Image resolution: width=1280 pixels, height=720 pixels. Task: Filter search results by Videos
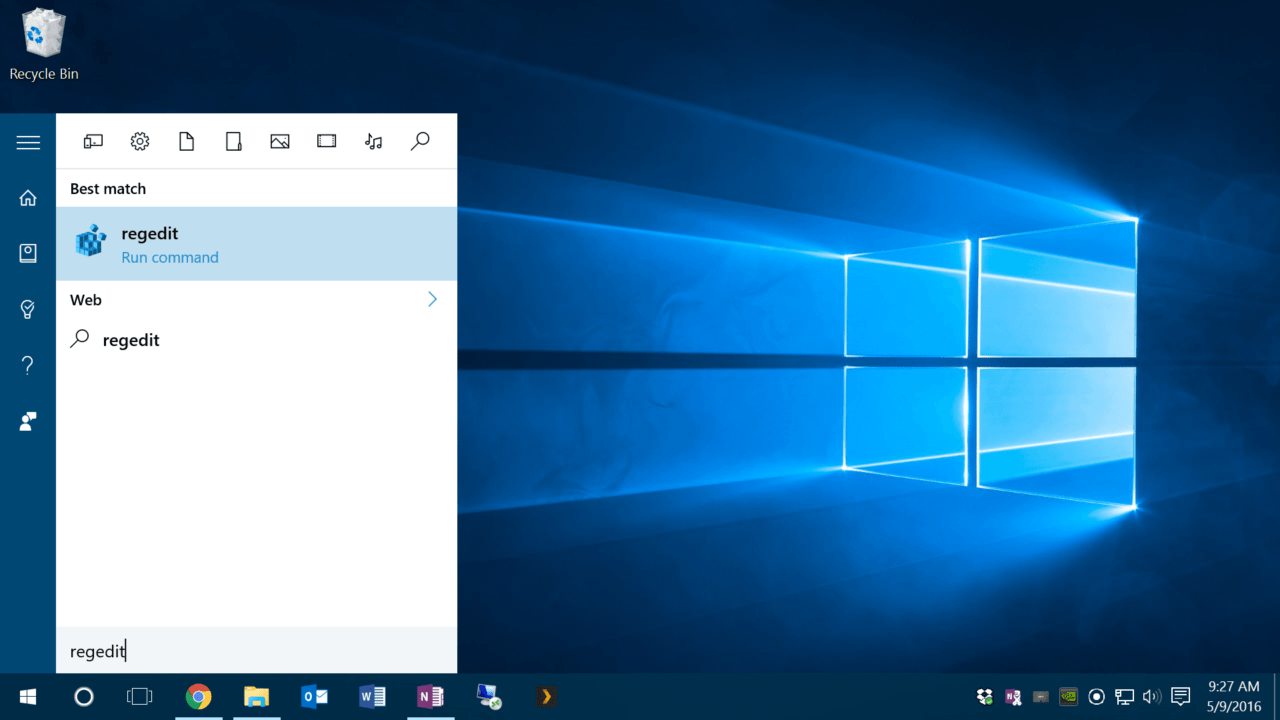tap(326, 141)
